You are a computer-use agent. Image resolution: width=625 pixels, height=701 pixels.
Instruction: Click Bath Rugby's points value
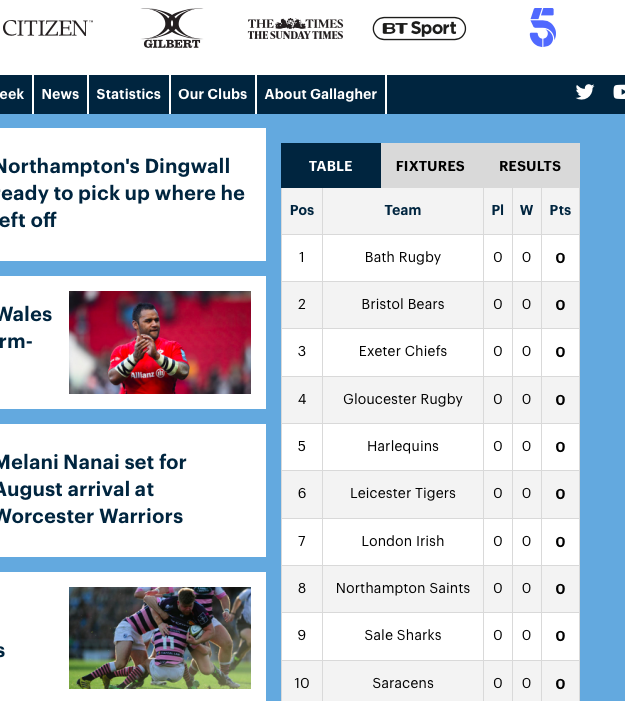pos(560,258)
